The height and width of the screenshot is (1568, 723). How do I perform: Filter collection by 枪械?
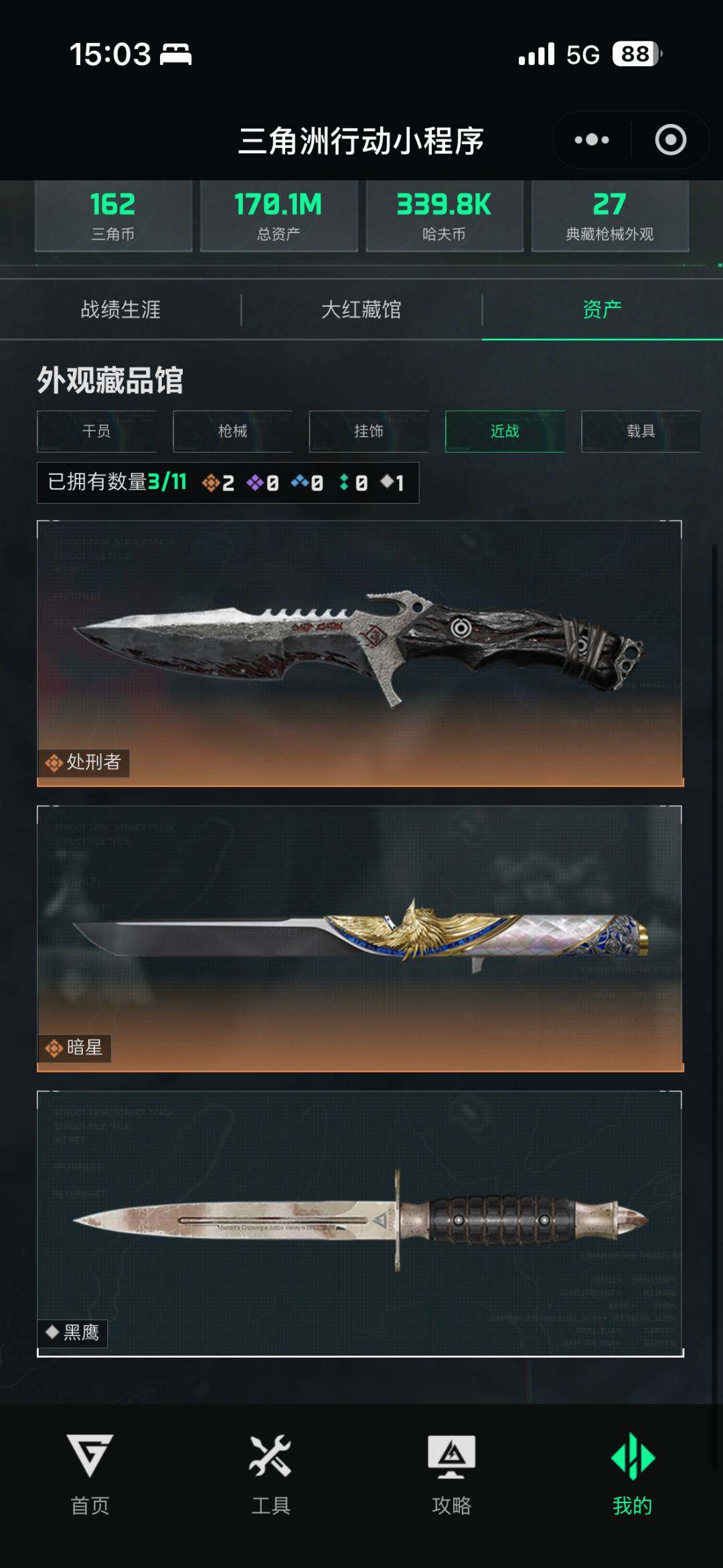click(x=233, y=431)
